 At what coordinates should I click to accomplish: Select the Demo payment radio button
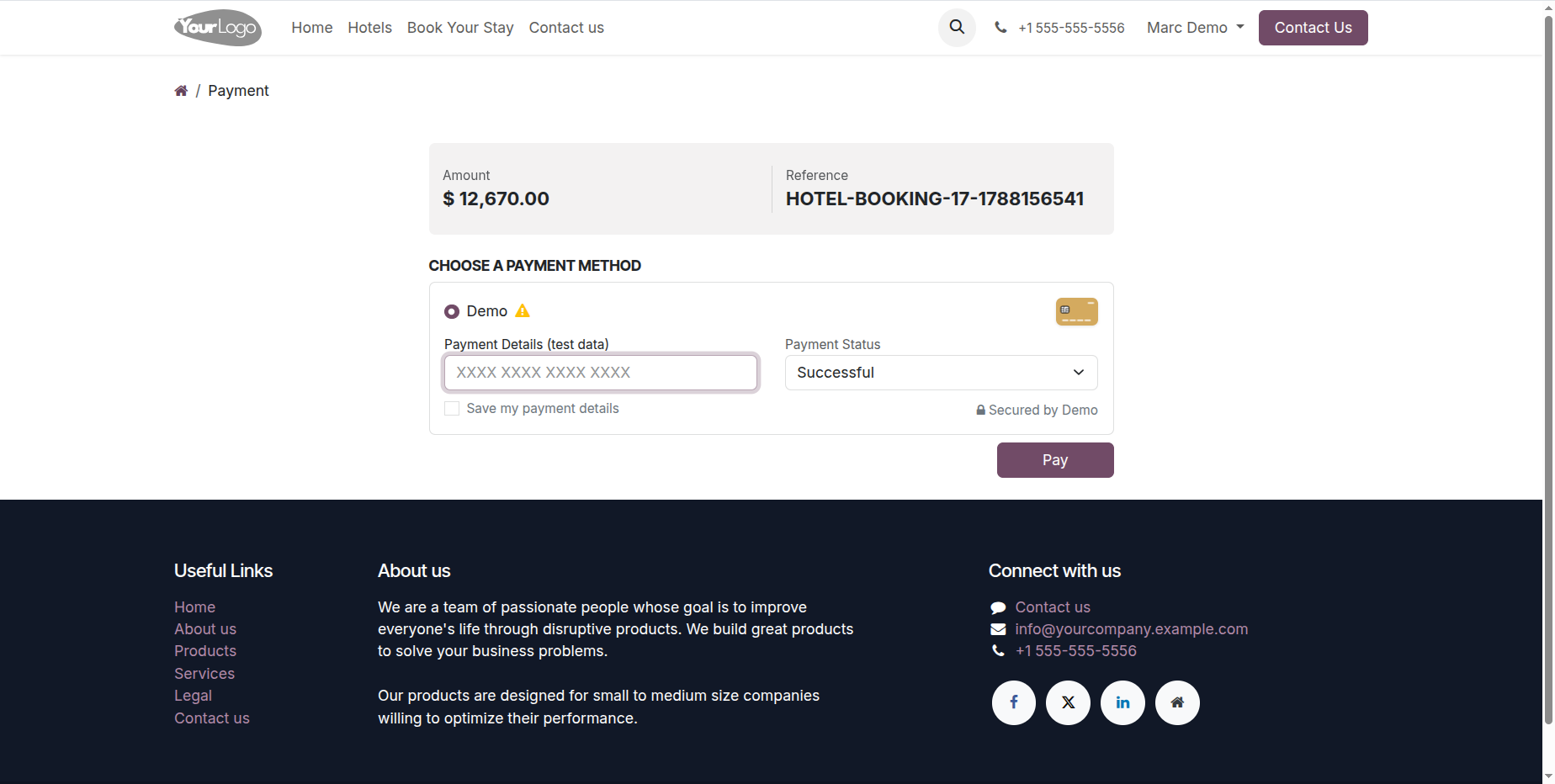pos(452,311)
